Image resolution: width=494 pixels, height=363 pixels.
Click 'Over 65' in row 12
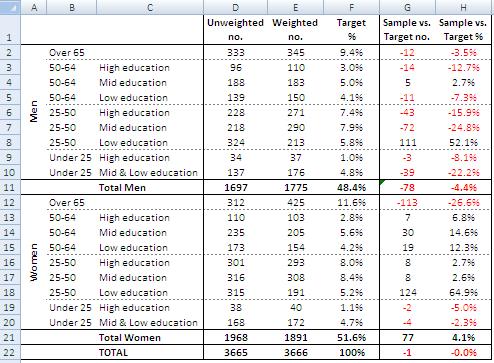(67, 203)
